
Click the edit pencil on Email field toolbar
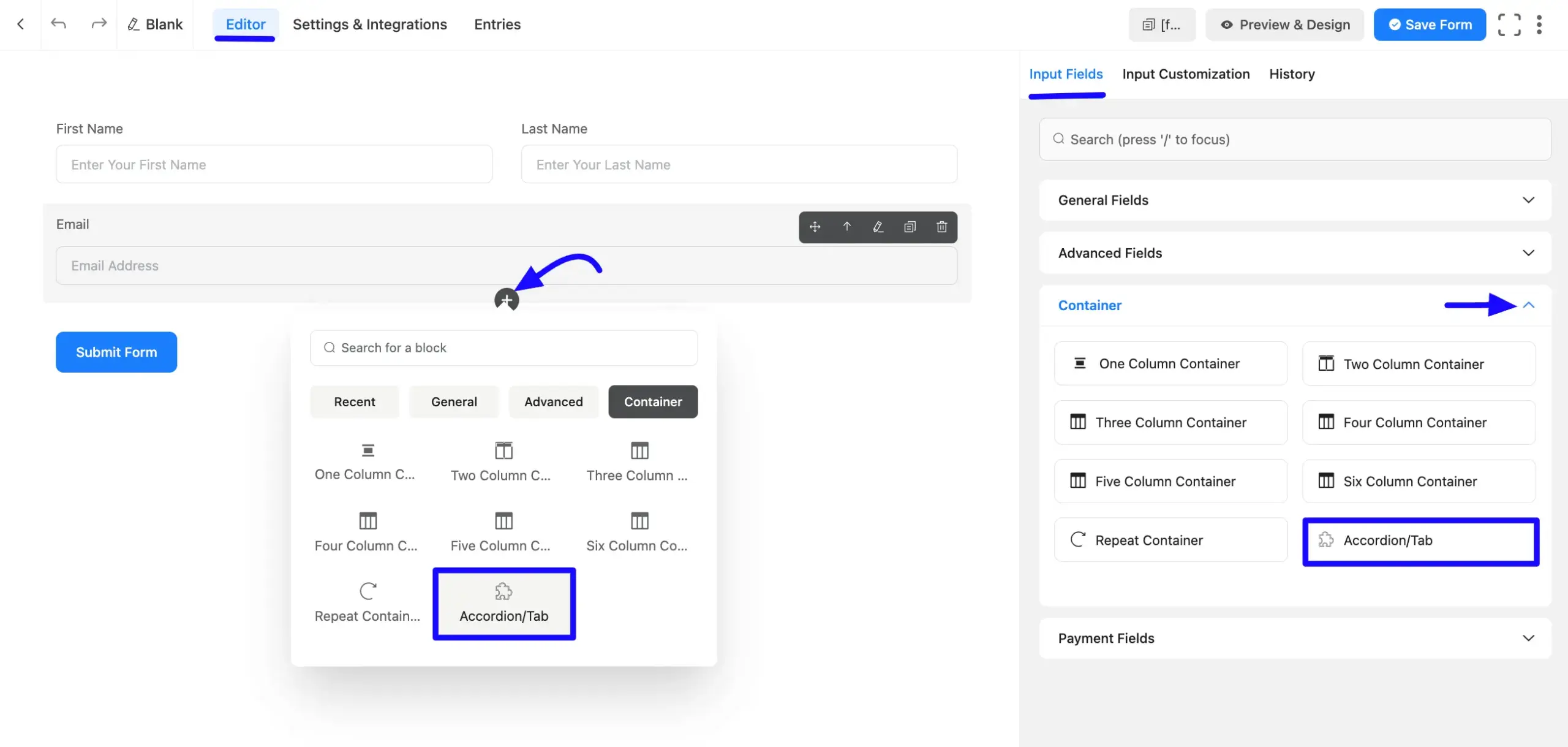click(x=878, y=227)
